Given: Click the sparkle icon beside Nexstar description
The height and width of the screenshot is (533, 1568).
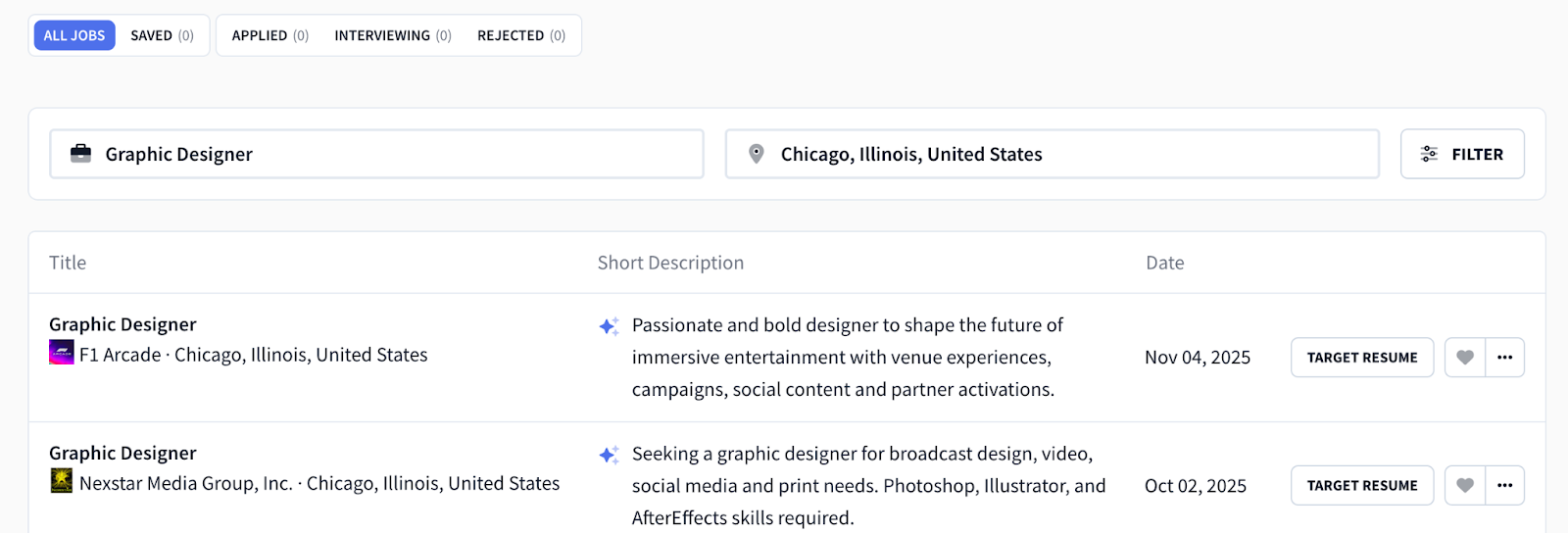Looking at the screenshot, I should click(x=609, y=455).
